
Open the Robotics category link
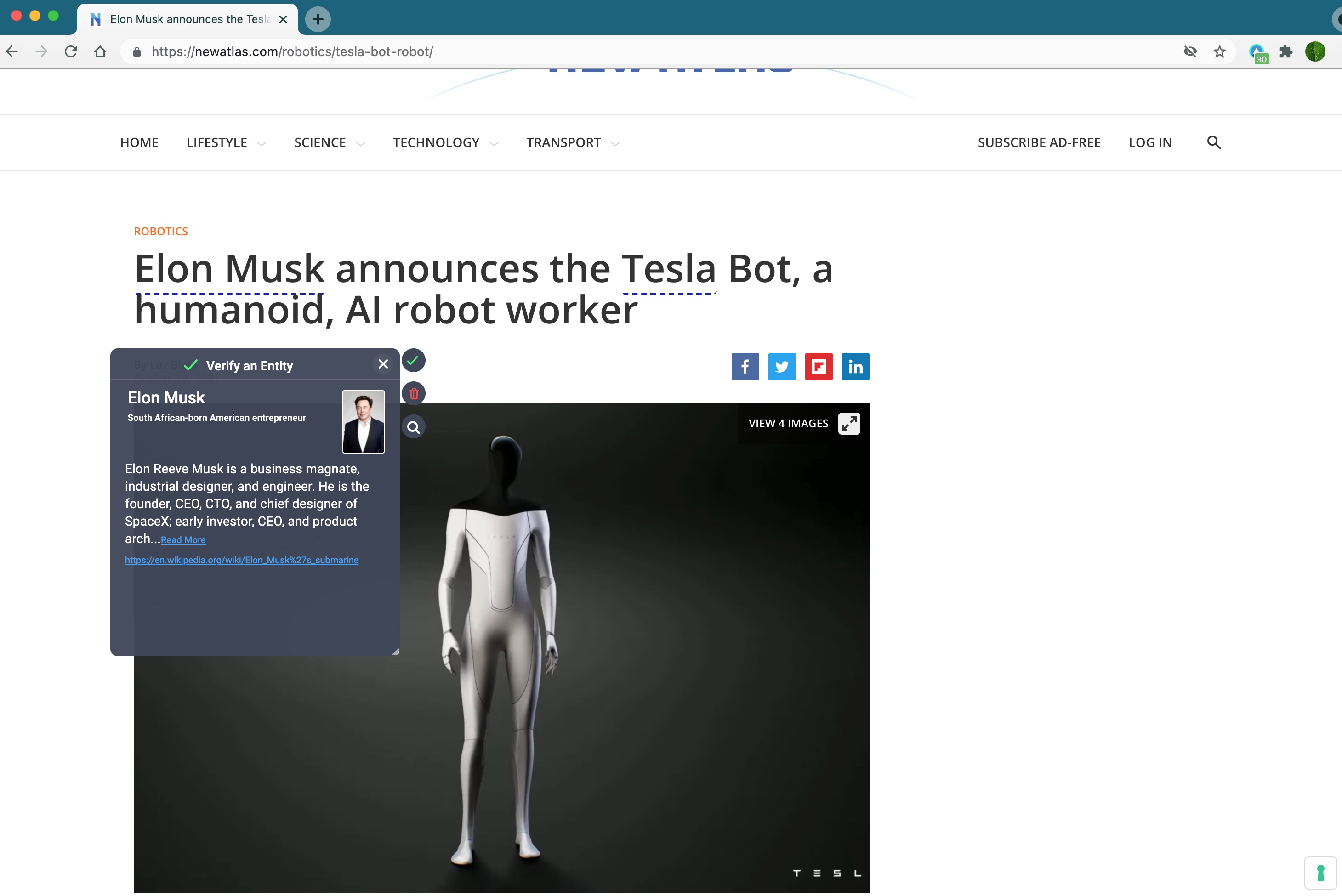[x=160, y=232]
